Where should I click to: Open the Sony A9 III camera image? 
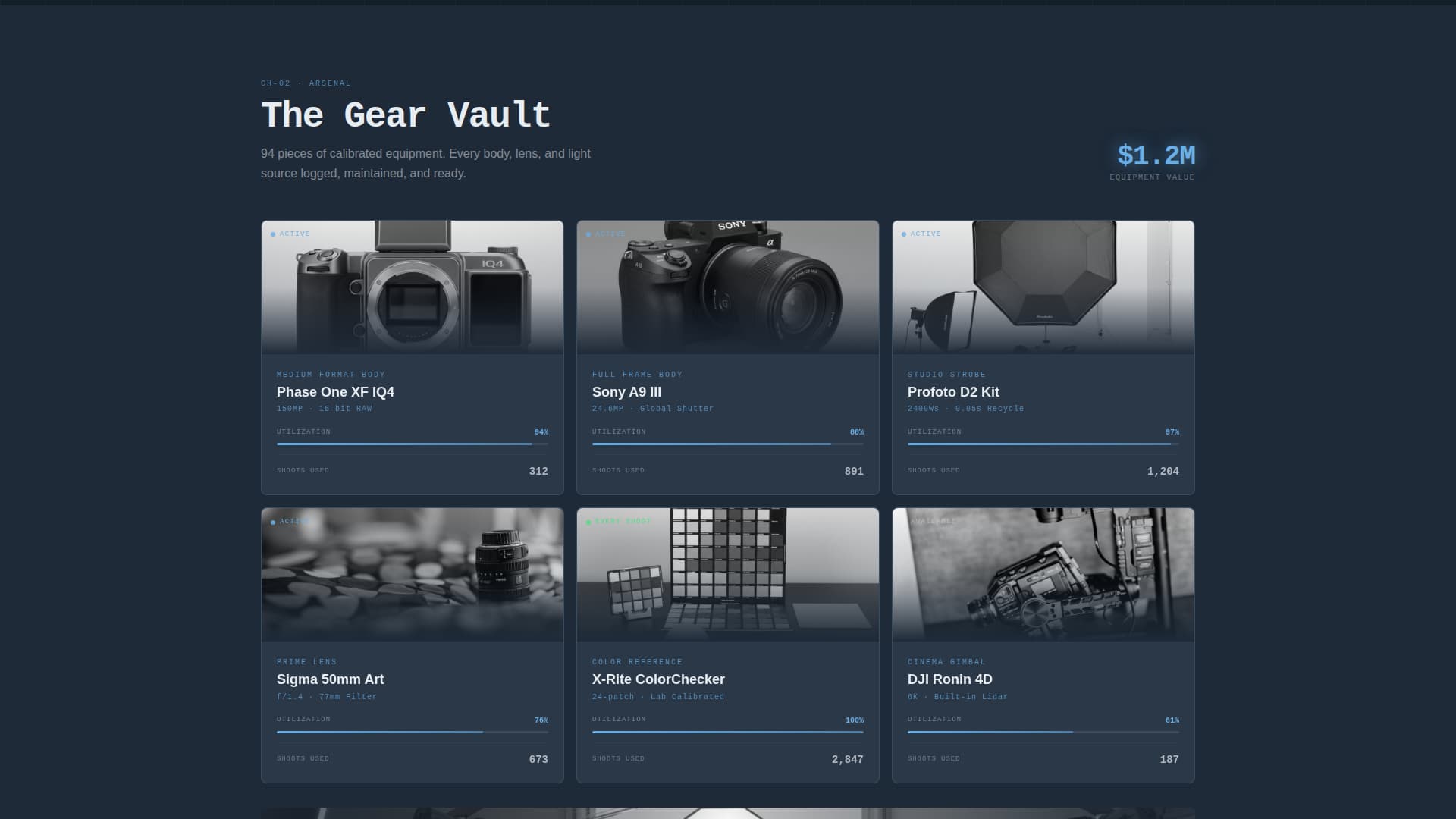728,287
